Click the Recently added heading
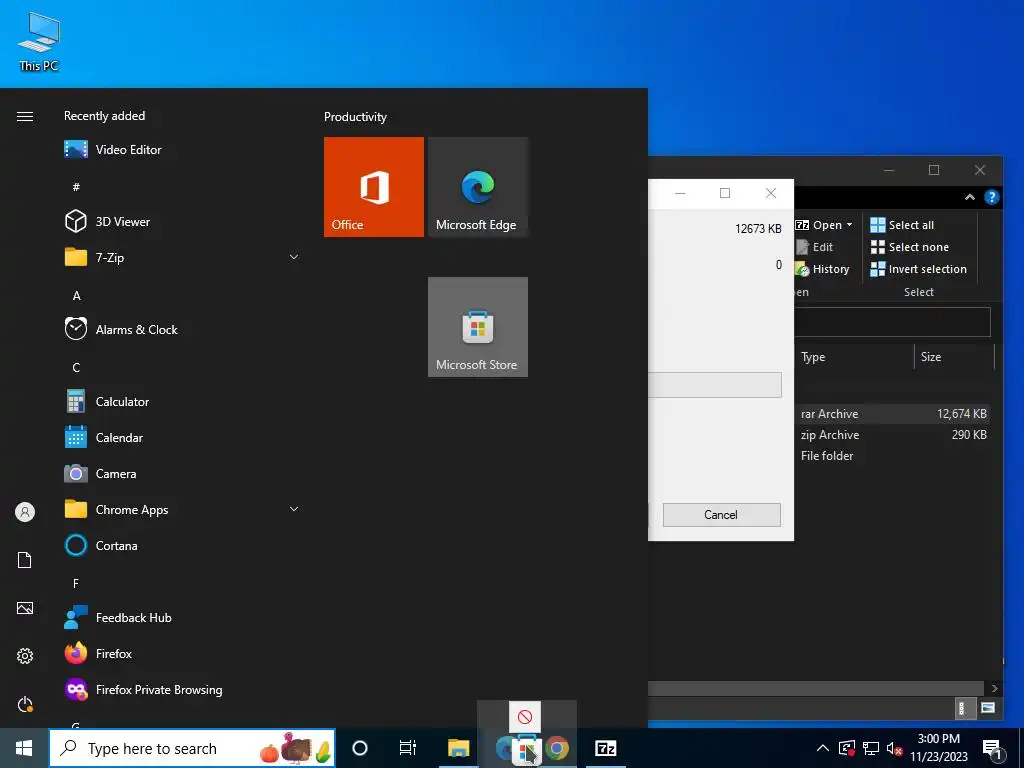This screenshot has width=1024, height=768. [x=104, y=116]
